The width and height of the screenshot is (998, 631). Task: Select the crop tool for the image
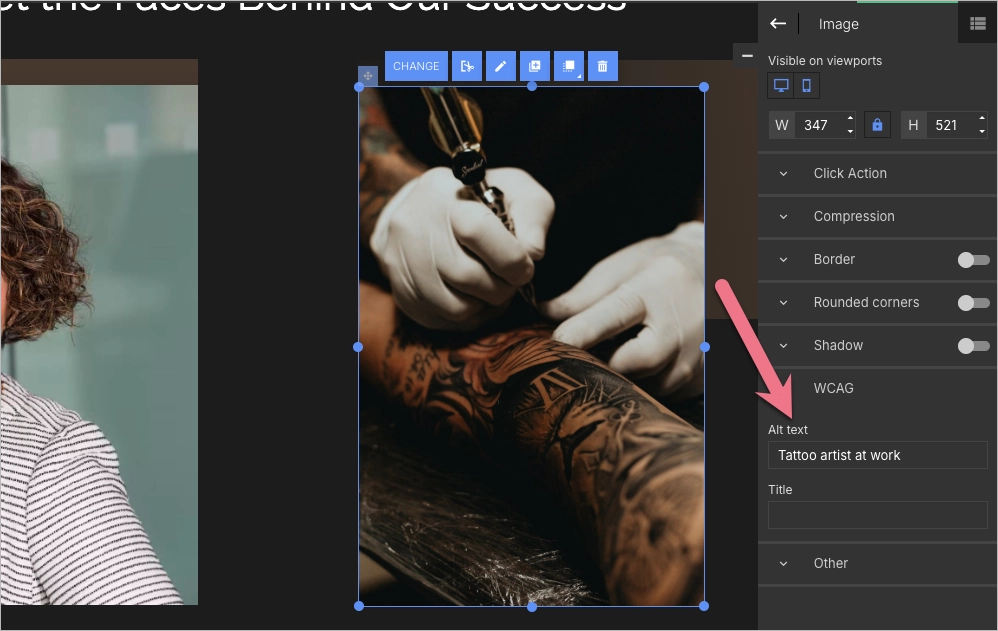pyautogui.click(x=467, y=65)
